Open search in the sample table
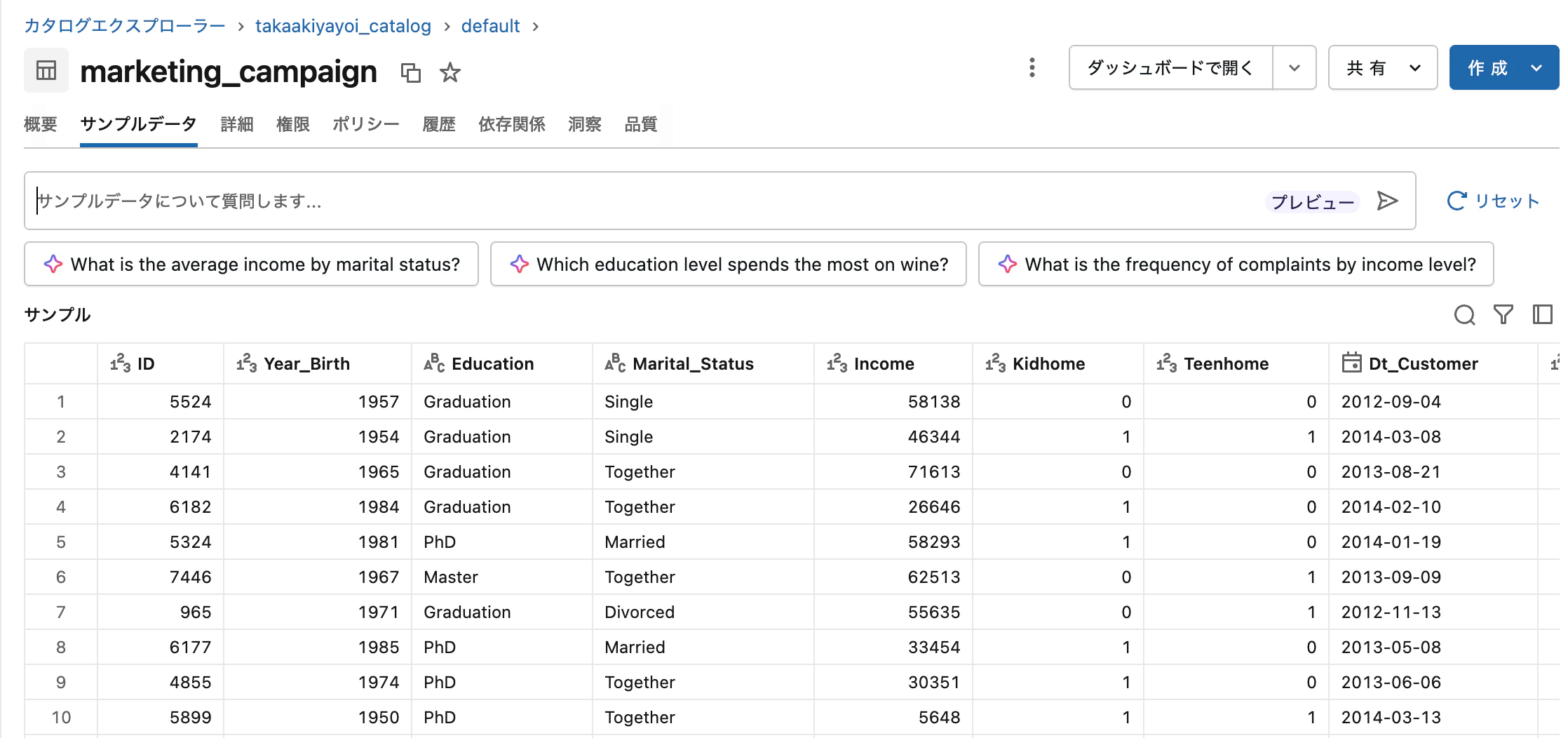The image size is (1568, 738). pyautogui.click(x=1464, y=315)
